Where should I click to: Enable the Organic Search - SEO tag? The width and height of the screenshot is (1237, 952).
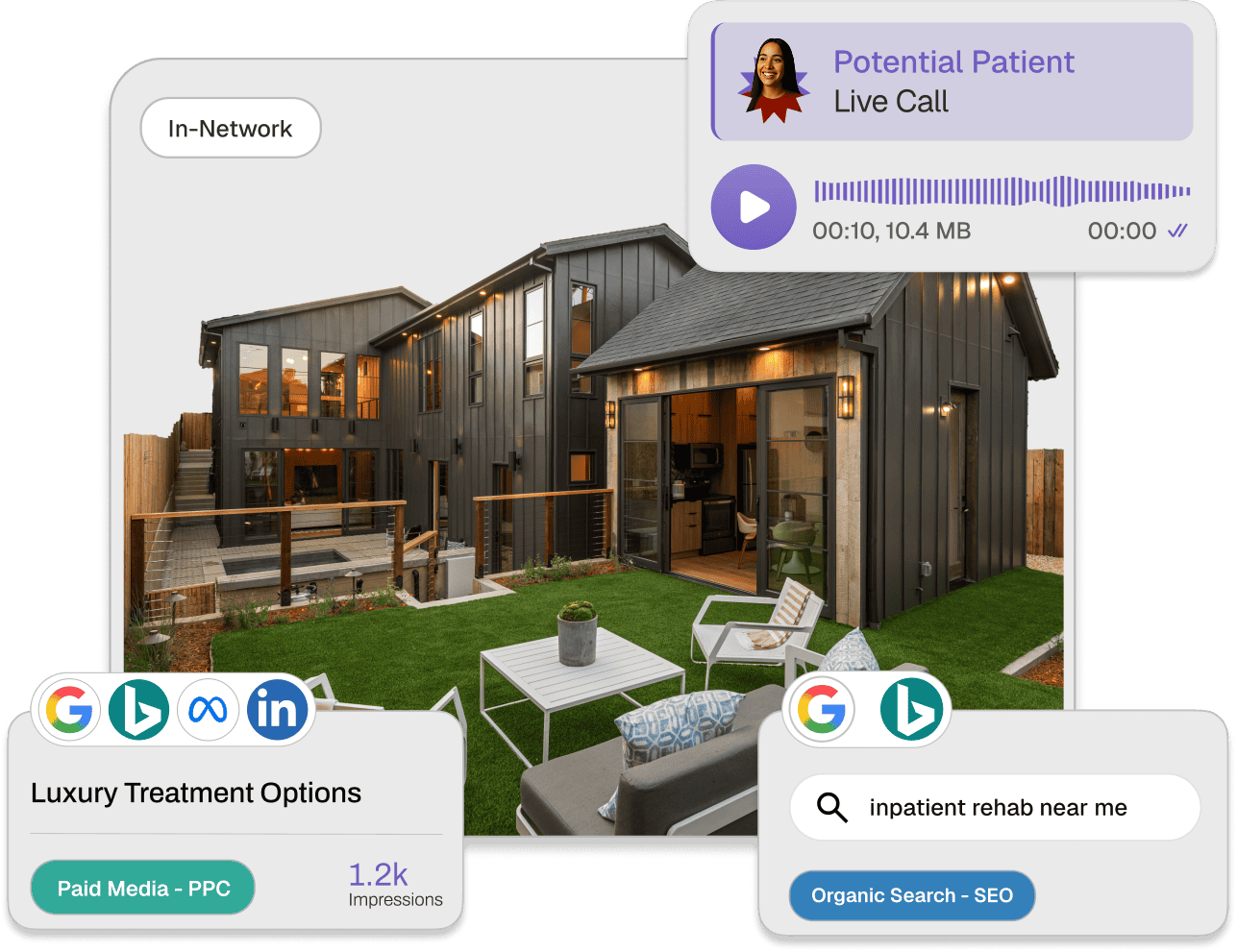point(911,895)
